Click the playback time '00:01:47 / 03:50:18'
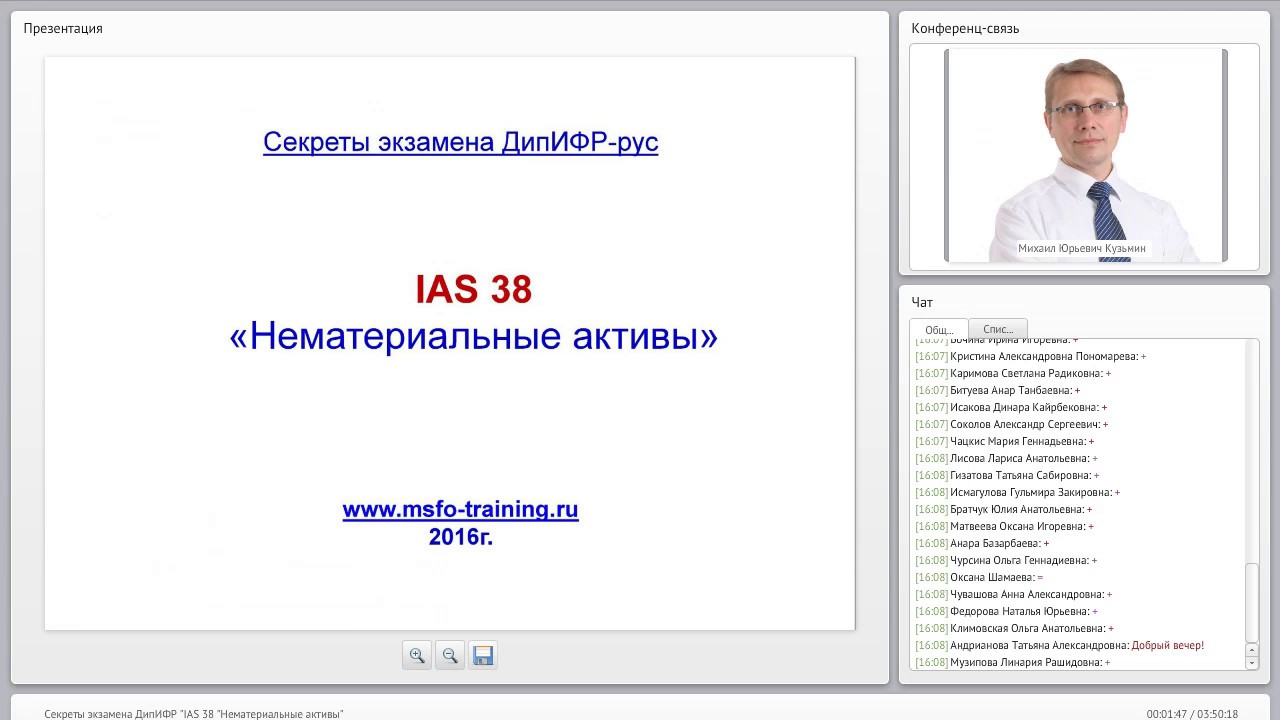1280x720 pixels. (1192, 714)
